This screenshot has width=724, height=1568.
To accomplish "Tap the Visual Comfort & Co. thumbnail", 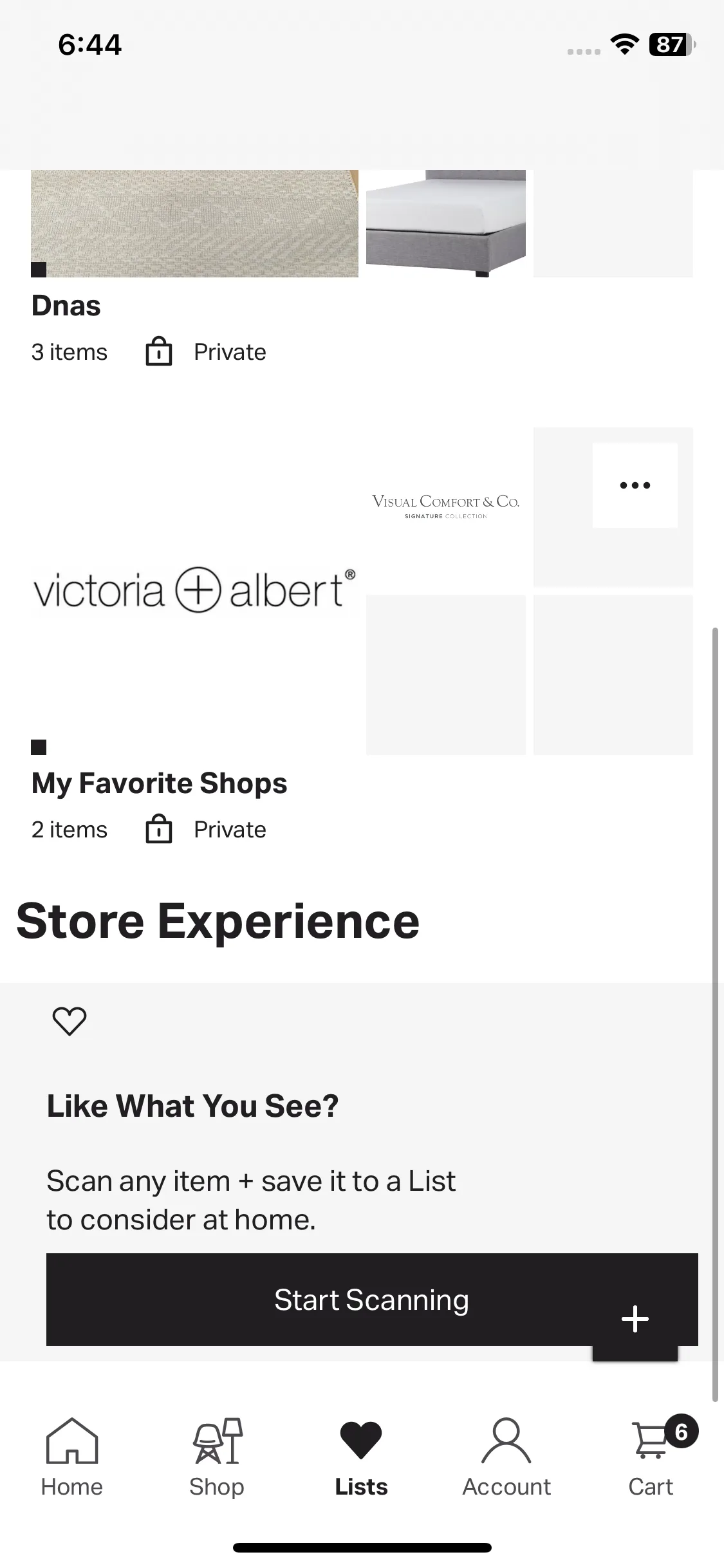I will 446,507.
